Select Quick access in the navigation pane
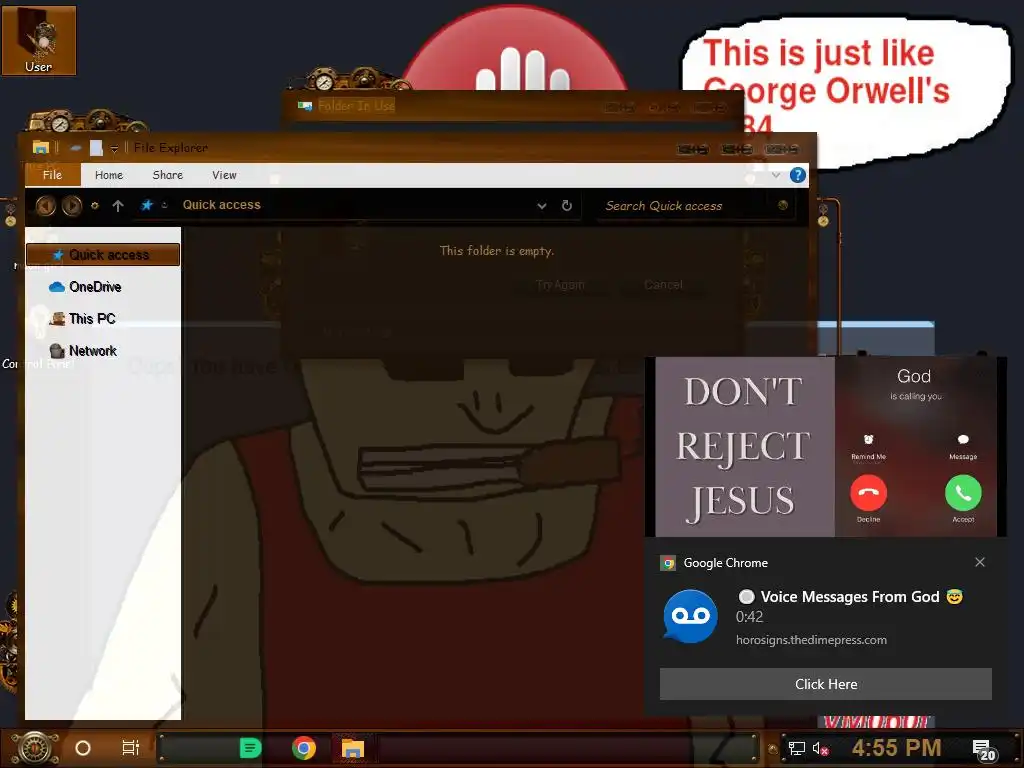 tap(103, 255)
